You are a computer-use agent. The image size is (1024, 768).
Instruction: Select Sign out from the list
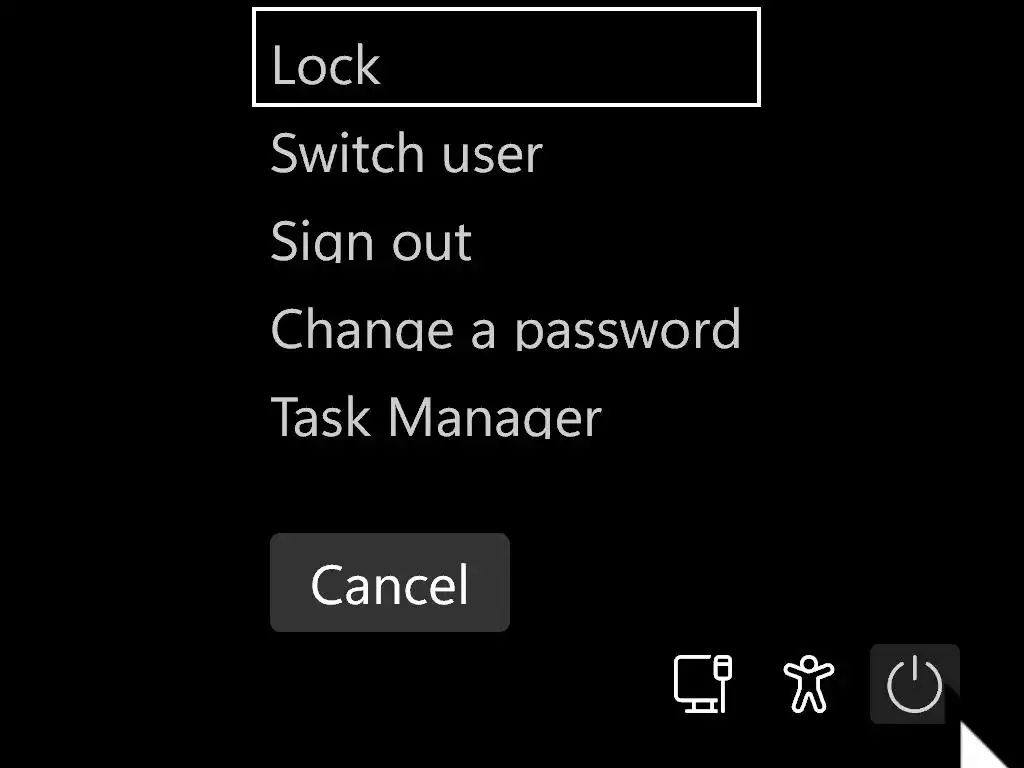pyautogui.click(x=371, y=241)
